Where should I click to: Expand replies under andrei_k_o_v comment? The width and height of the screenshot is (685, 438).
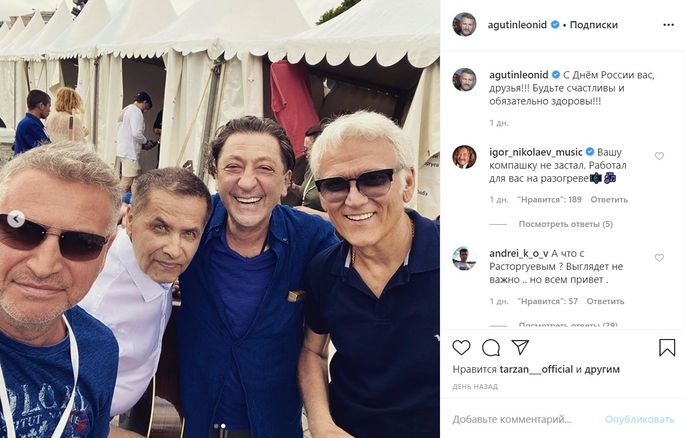click(568, 325)
